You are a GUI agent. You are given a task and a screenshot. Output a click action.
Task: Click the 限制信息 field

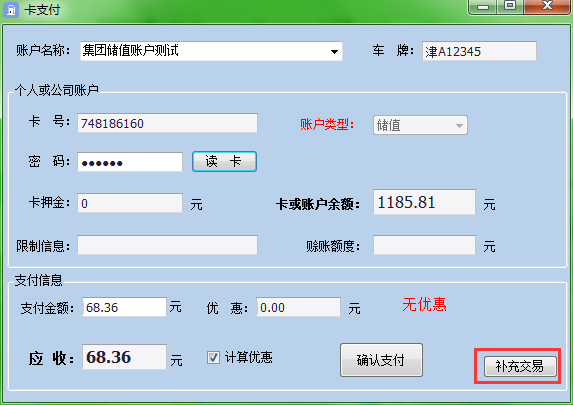[x=167, y=245]
